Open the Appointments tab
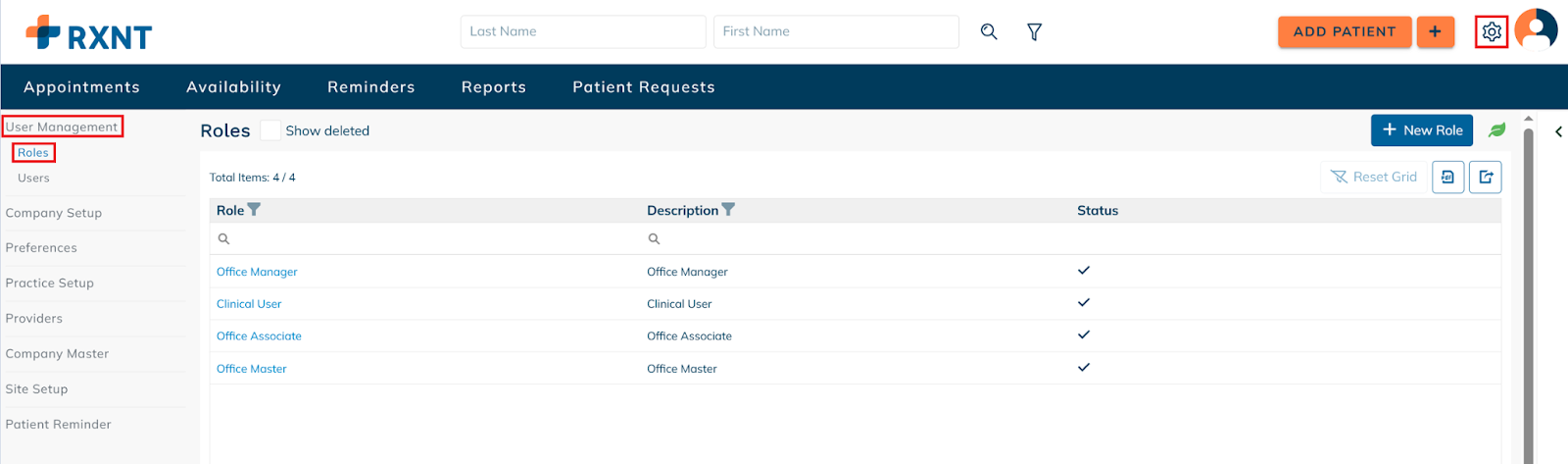Image resolution: width=1568 pixels, height=464 pixels. pyautogui.click(x=81, y=87)
